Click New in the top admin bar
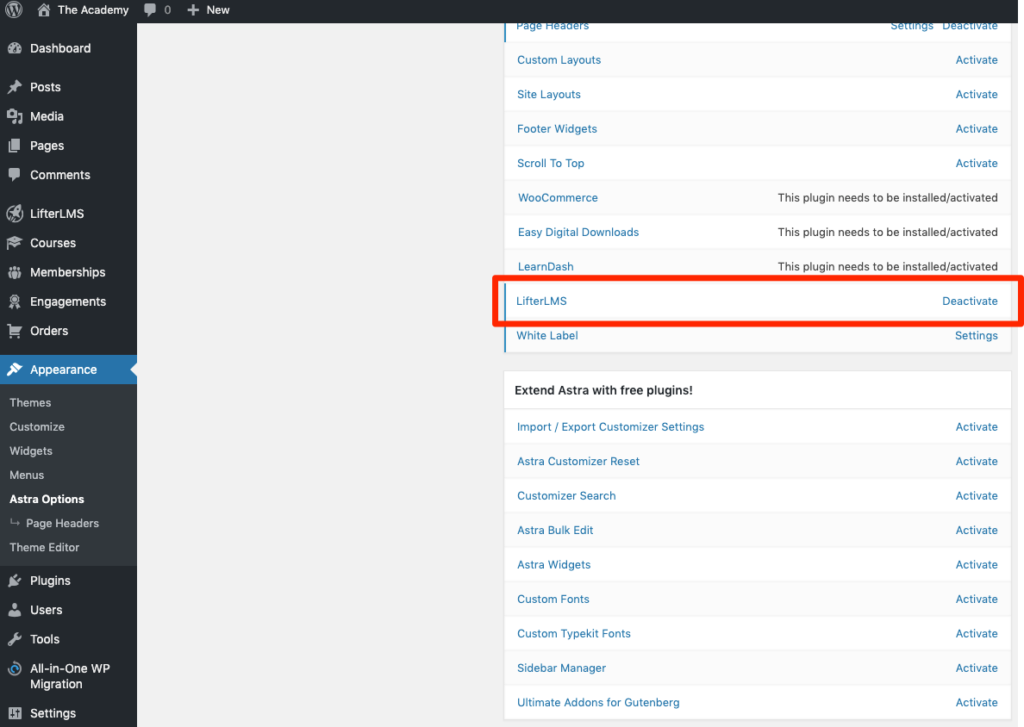This screenshot has height=727, width=1024. tap(209, 10)
